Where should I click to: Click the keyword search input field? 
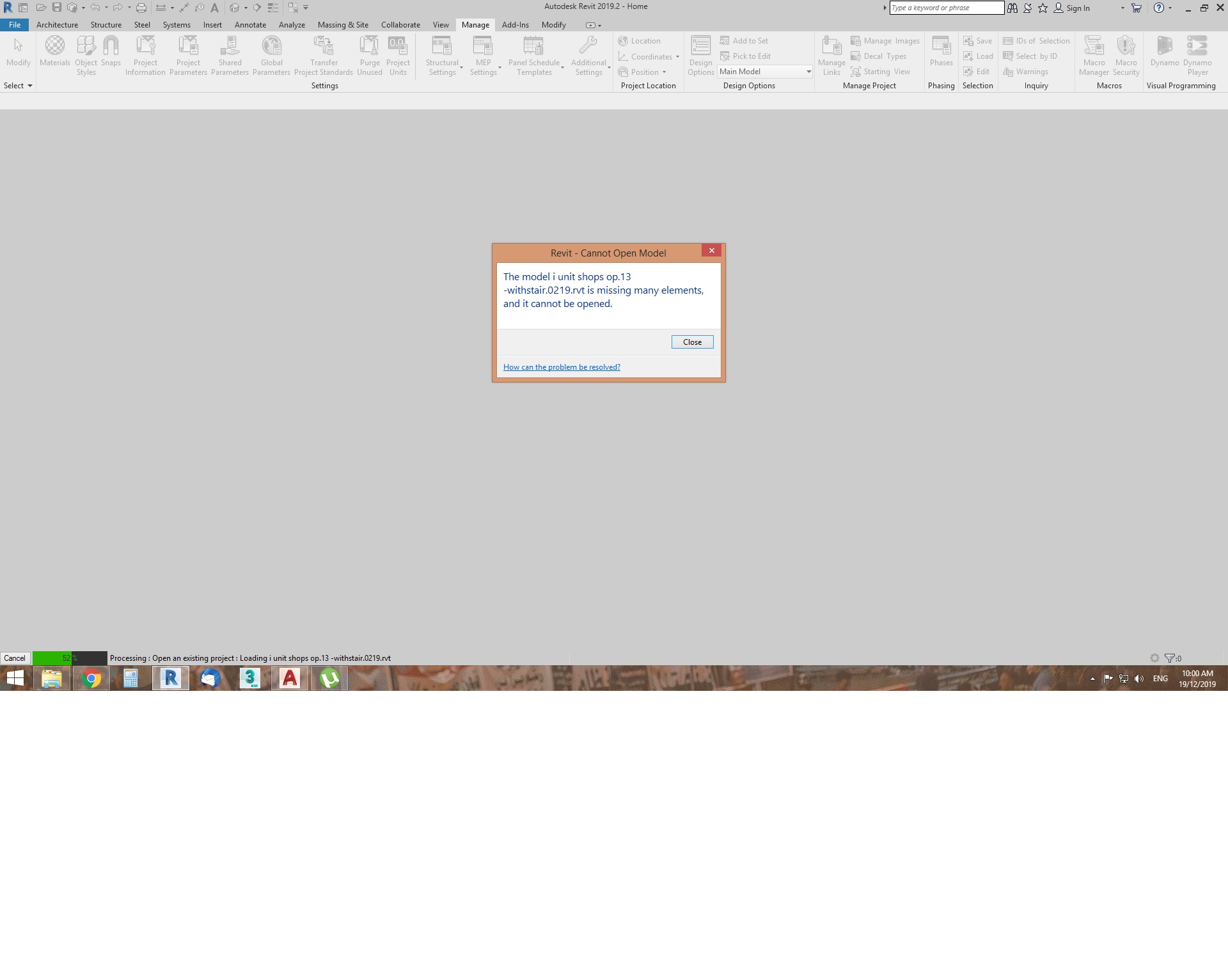coord(946,8)
